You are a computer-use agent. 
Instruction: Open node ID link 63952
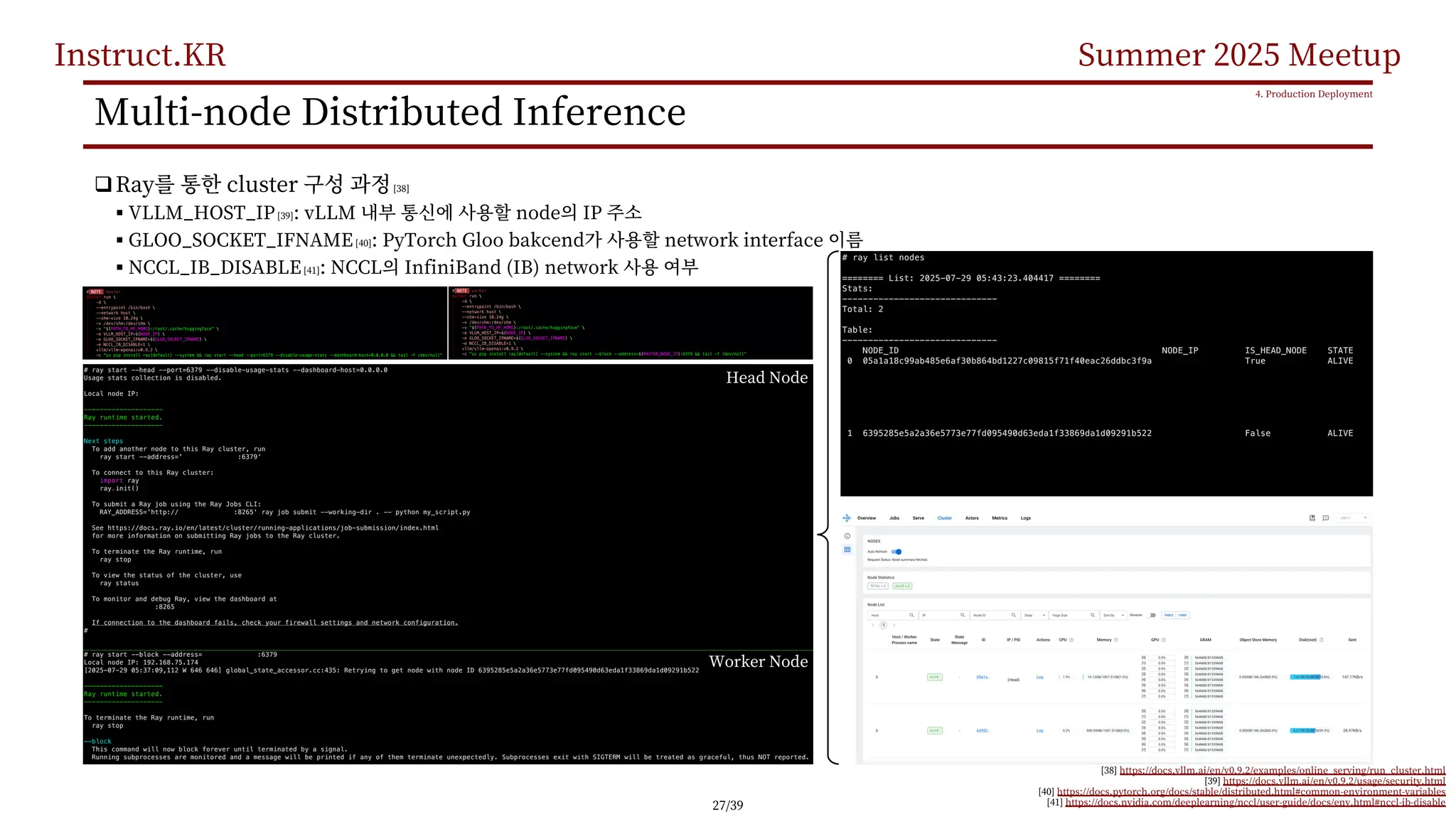click(982, 731)
